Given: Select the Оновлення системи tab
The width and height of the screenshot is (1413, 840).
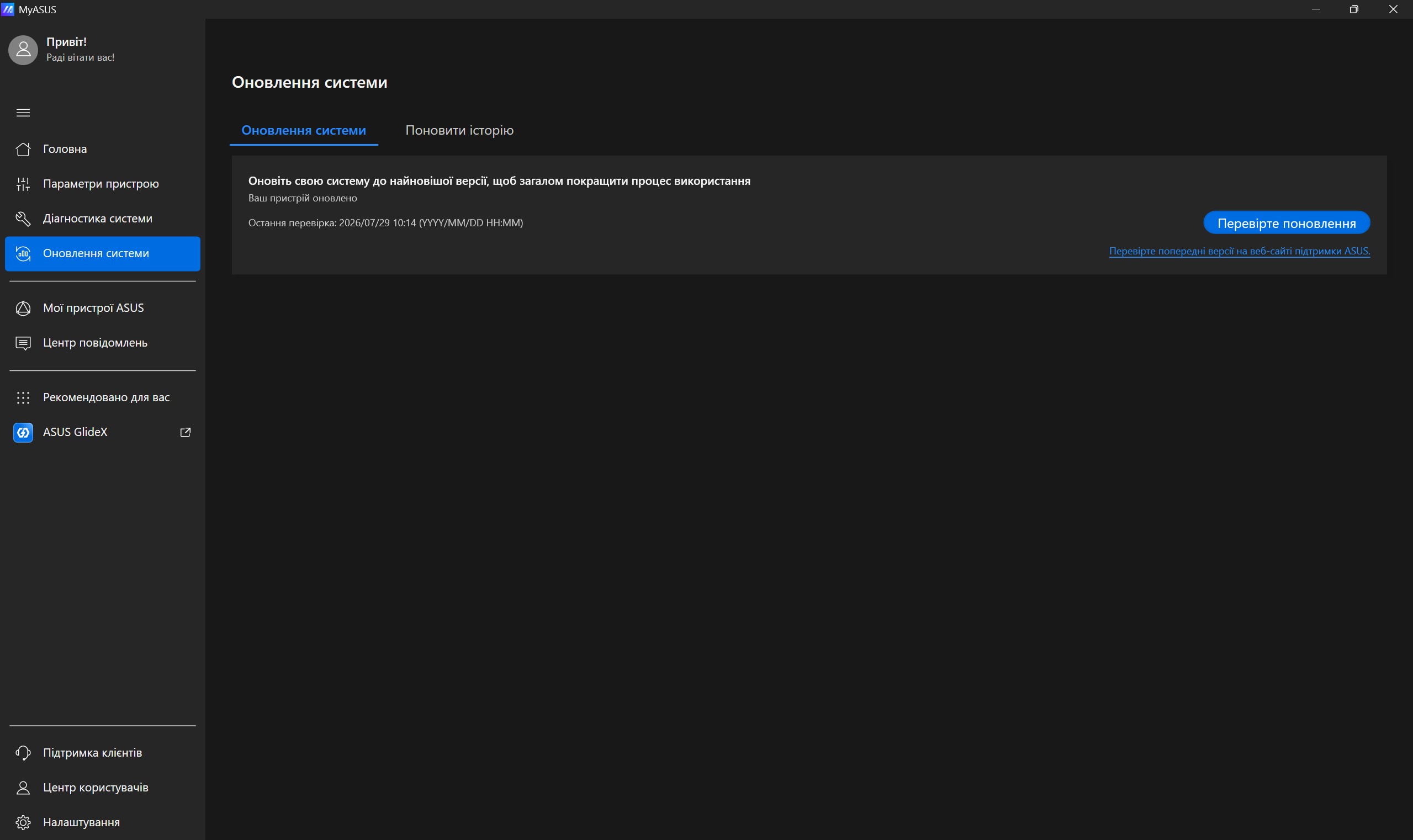Looking at the screenshot, I should (304, 130).
